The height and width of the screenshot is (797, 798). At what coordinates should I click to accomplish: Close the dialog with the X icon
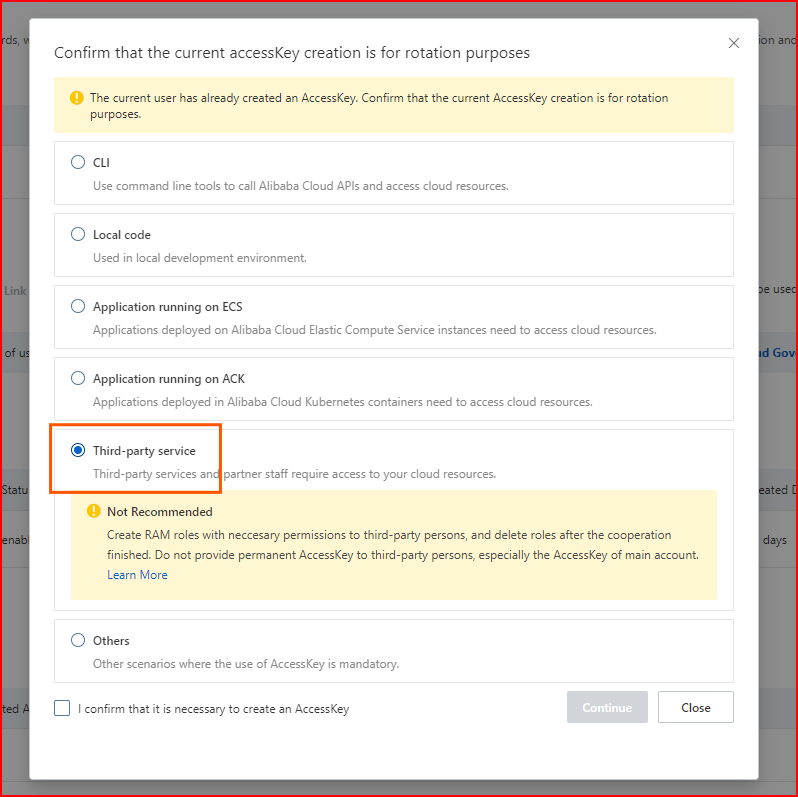click(734, 43)
